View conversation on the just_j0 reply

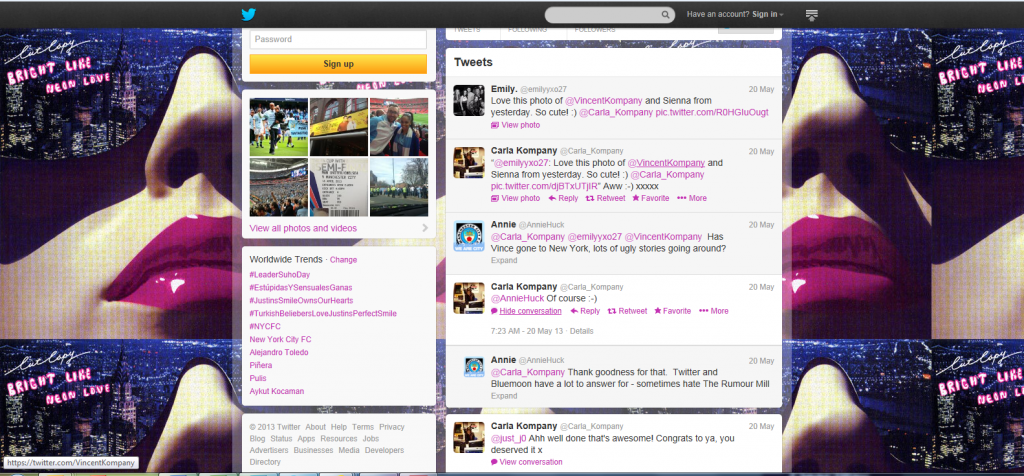526,462
